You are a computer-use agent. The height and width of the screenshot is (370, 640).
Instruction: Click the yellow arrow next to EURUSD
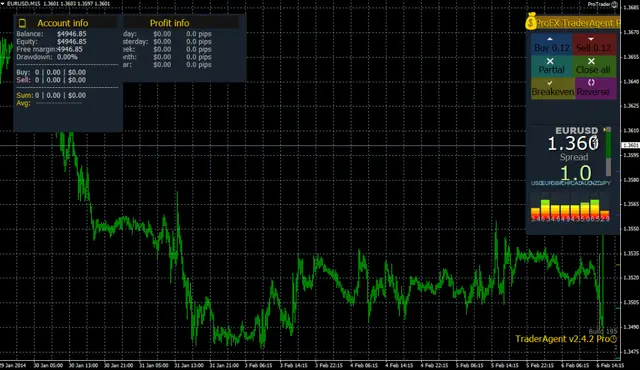(x=604, y=130)
